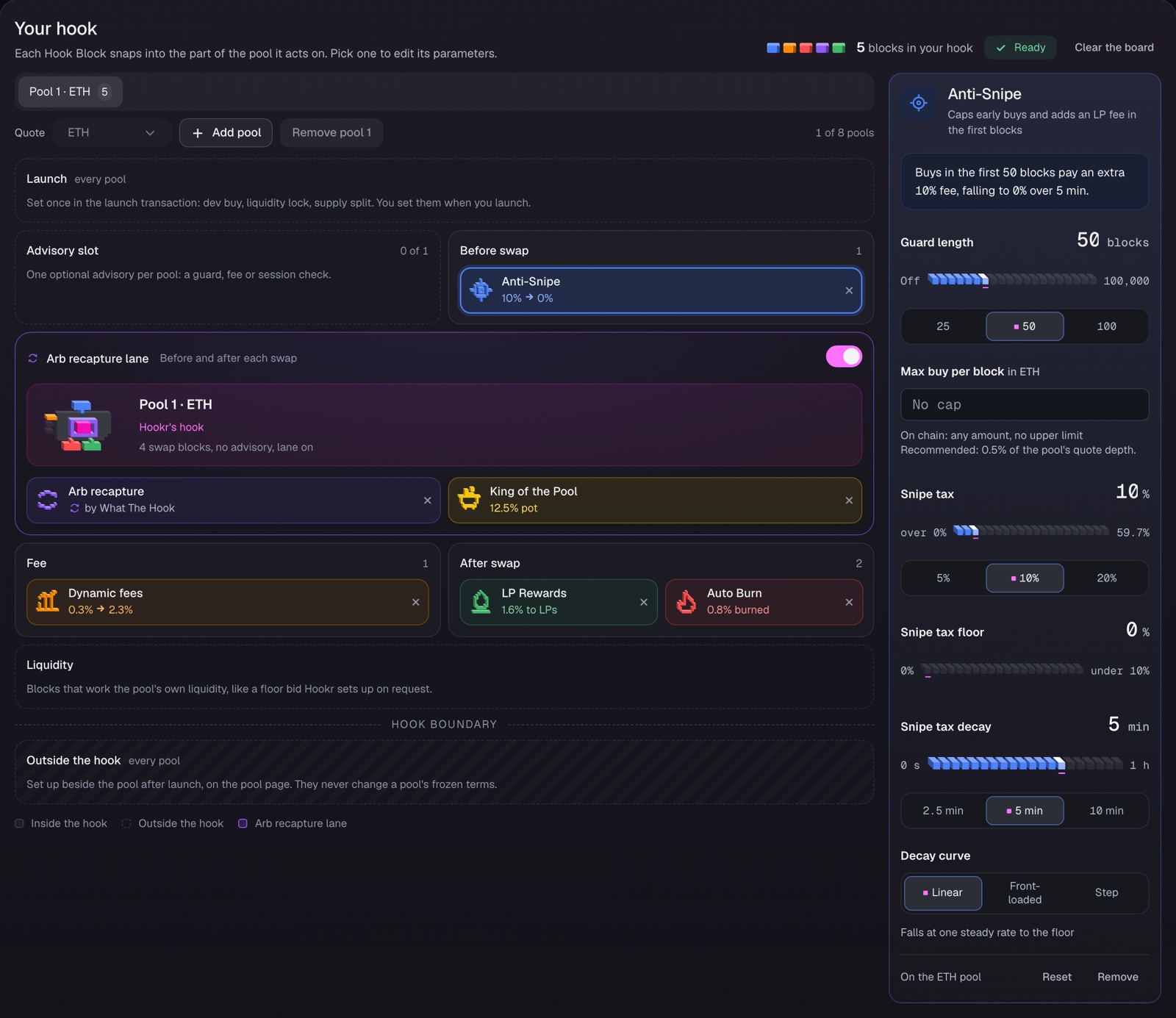This screenshot has width=1176, height=1018.
Task: Click the Add pool button
Action: click(x=226, y=133)
